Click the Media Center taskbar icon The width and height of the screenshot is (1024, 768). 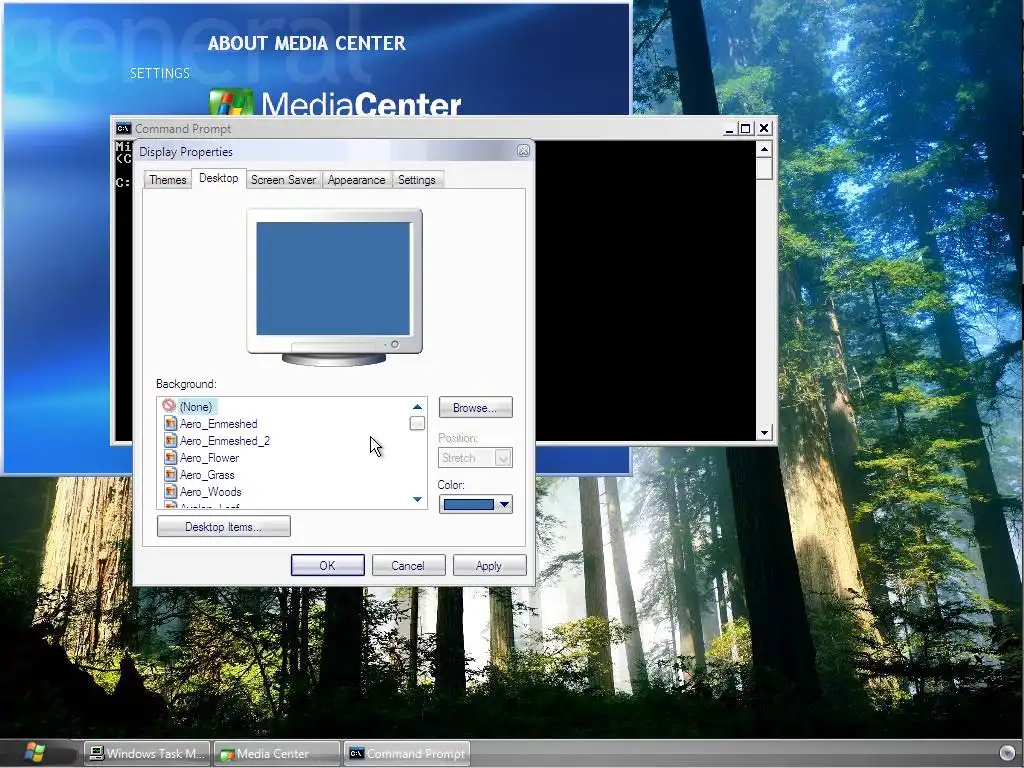tap(227, 754)
